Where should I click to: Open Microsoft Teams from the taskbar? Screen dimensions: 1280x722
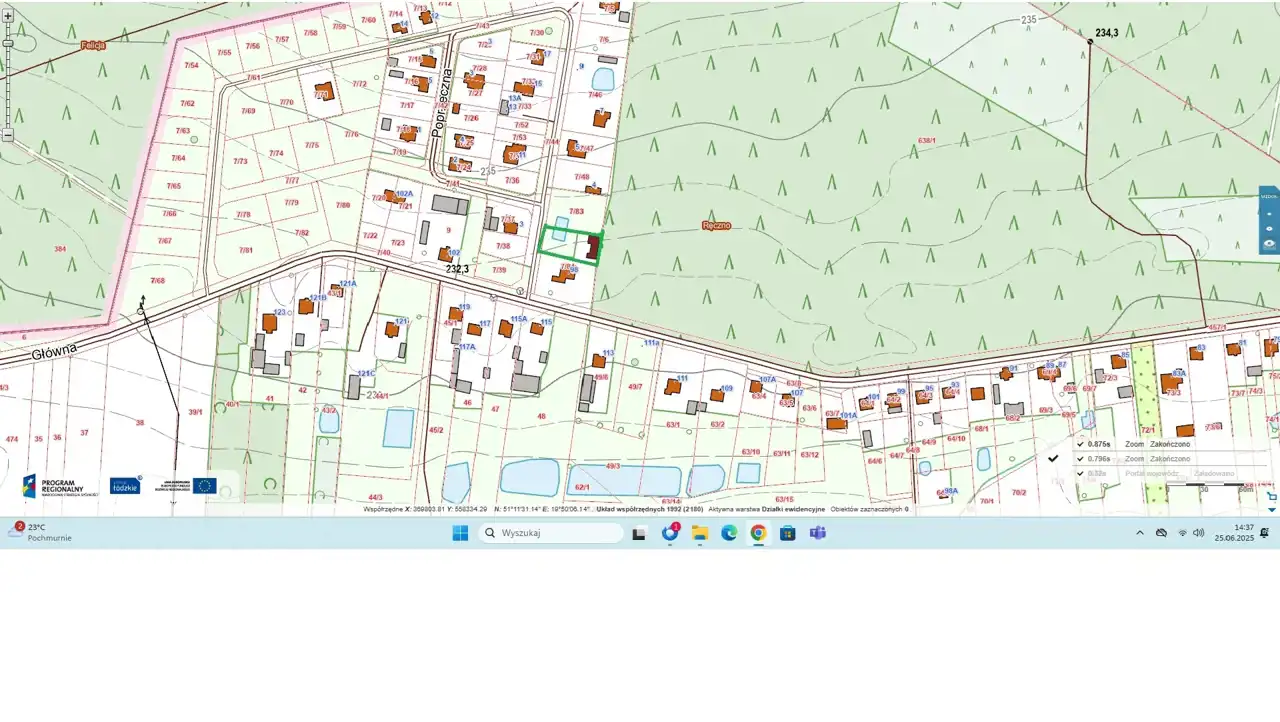[x=817, y=533]
